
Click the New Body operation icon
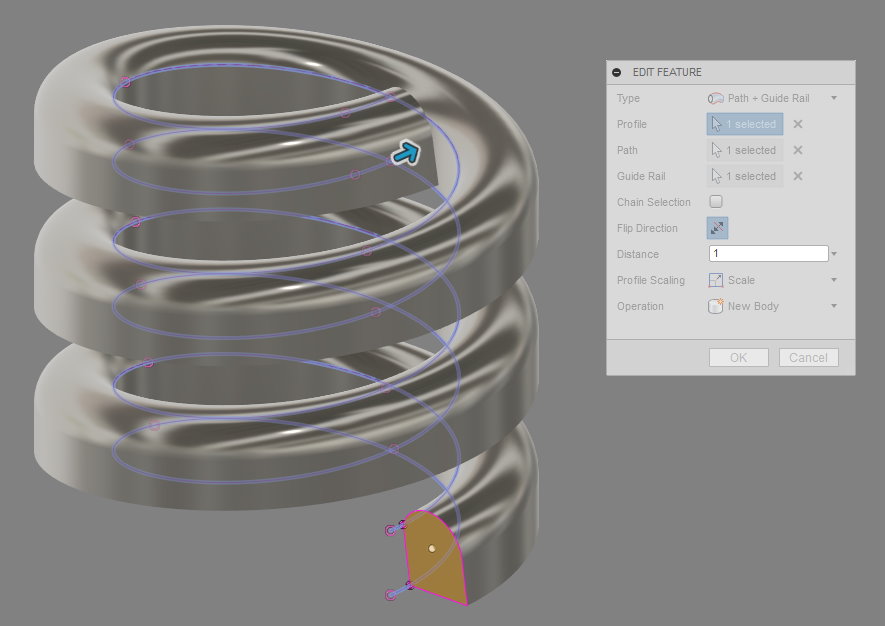coord(715,306)
